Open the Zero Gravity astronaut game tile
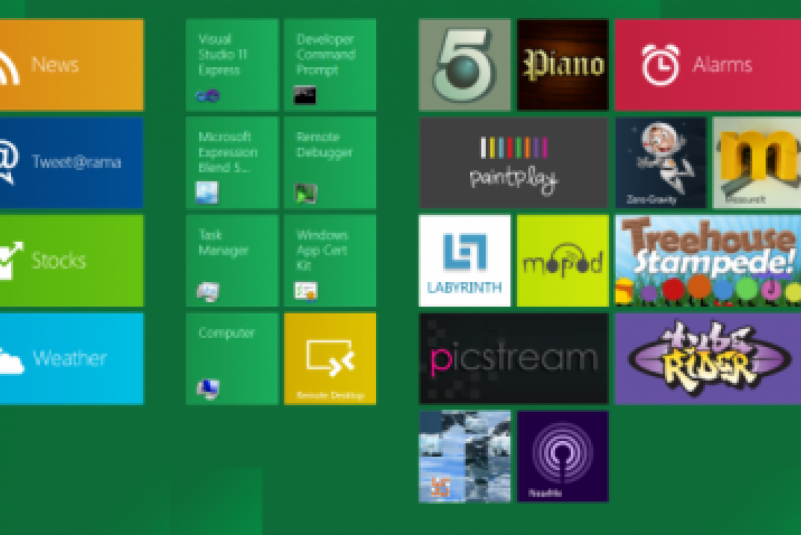 [x=661, y=162]
